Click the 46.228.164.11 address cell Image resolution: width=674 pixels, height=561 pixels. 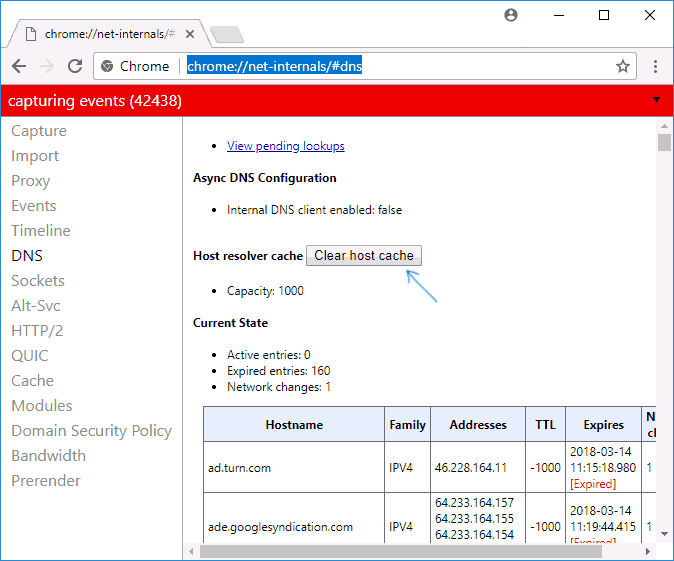(478, 467)
